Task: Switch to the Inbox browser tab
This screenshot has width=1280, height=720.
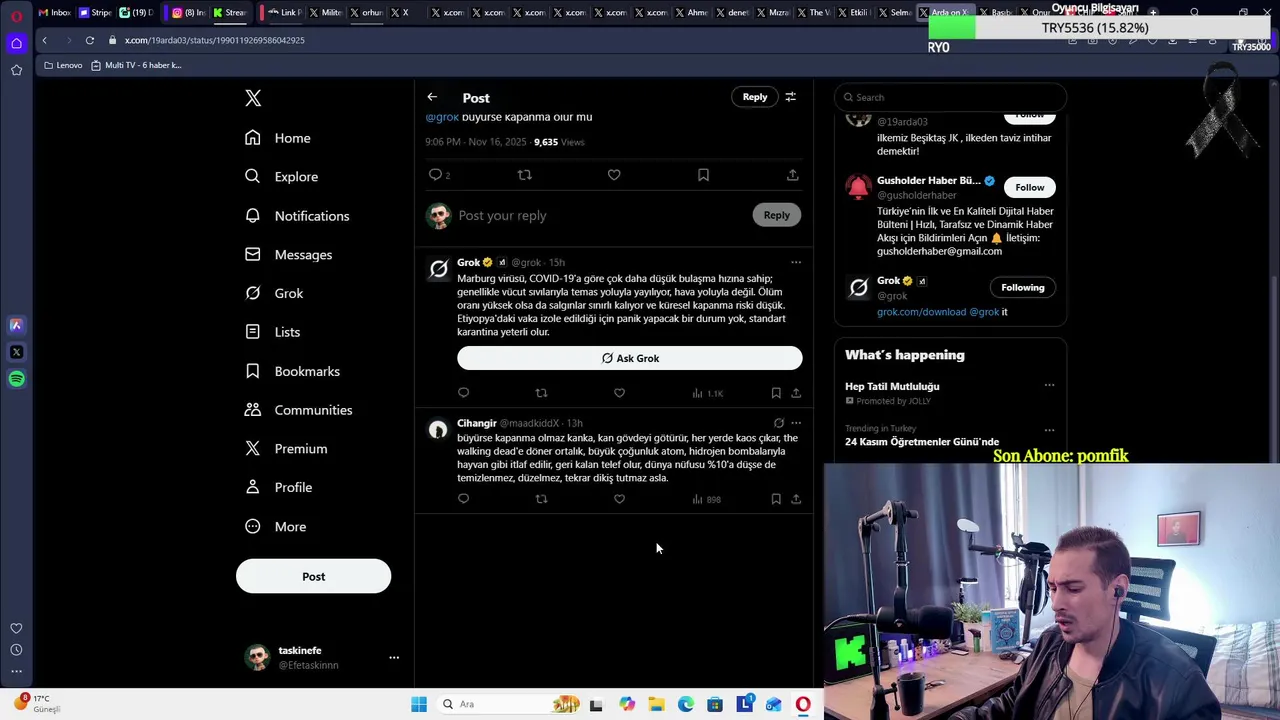Action: 55,13
